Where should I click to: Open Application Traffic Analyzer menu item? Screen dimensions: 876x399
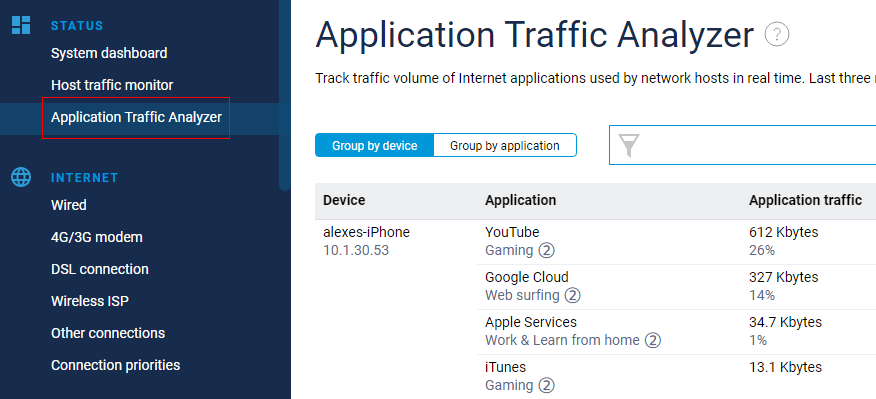136,117
